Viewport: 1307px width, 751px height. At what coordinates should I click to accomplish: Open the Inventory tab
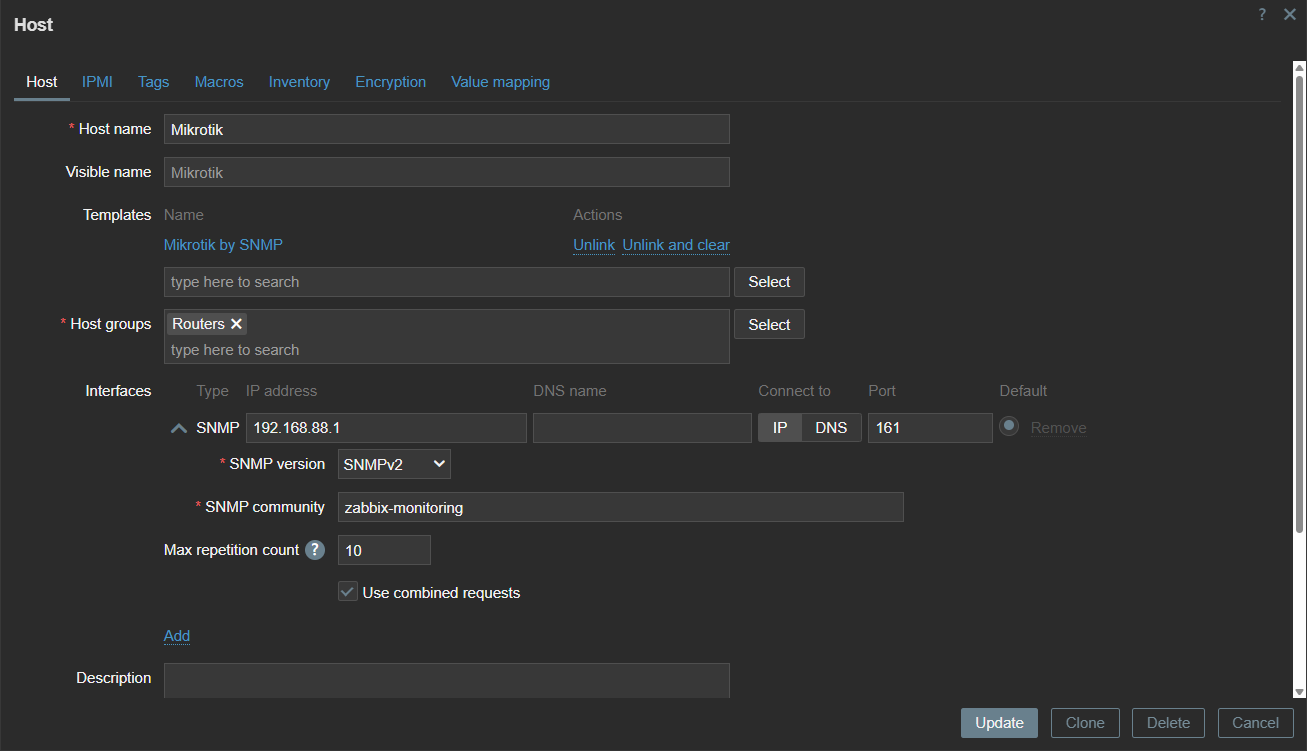point(299,82)
